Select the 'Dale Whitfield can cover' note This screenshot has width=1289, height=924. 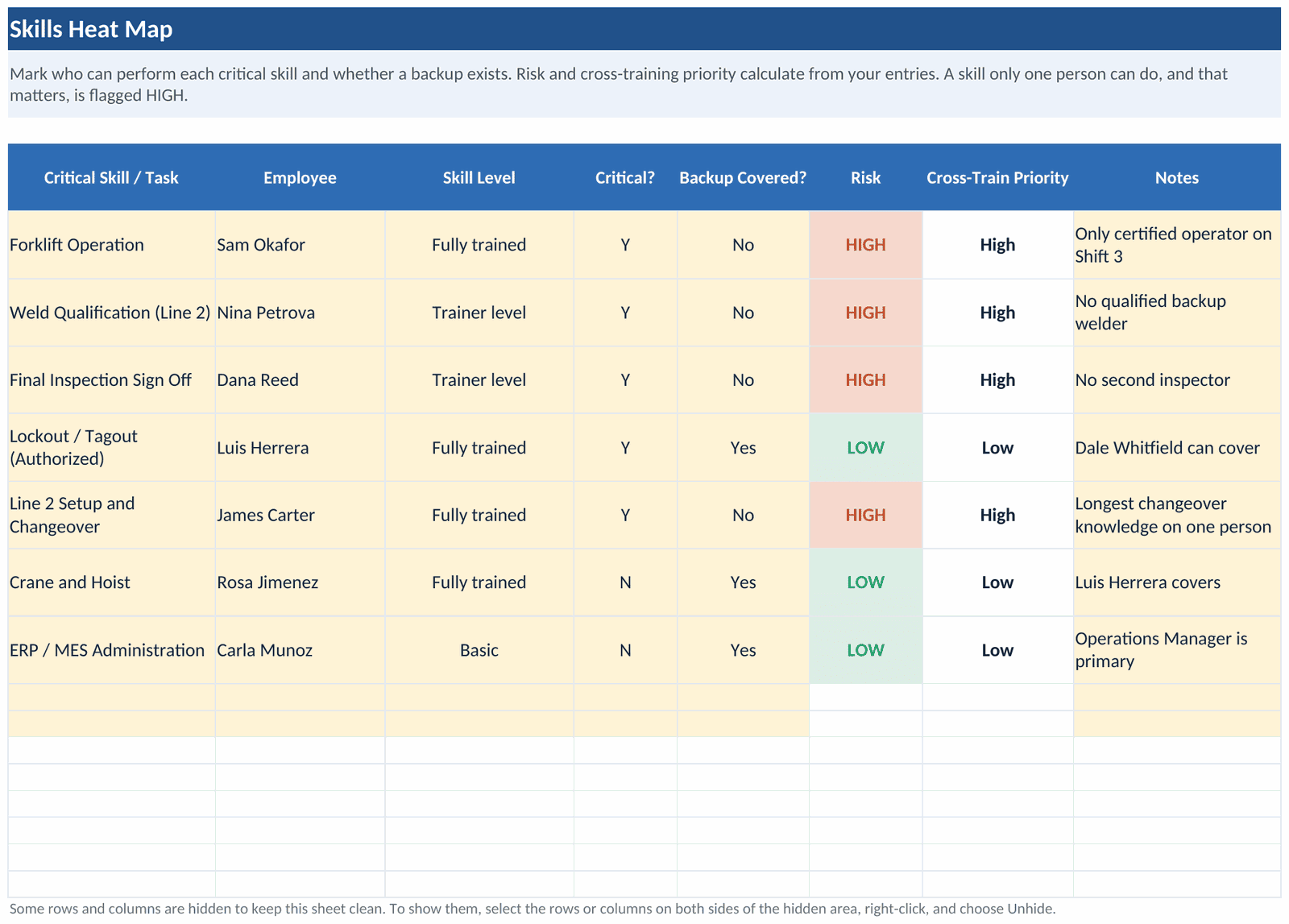tap(1177, 448)
